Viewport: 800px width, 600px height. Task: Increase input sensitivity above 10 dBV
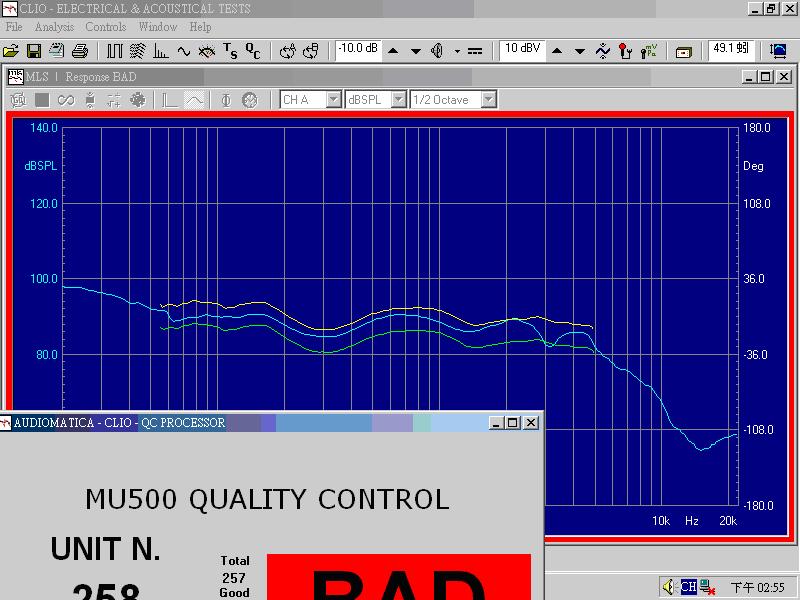pyautogui.click(x=557, y=51)
